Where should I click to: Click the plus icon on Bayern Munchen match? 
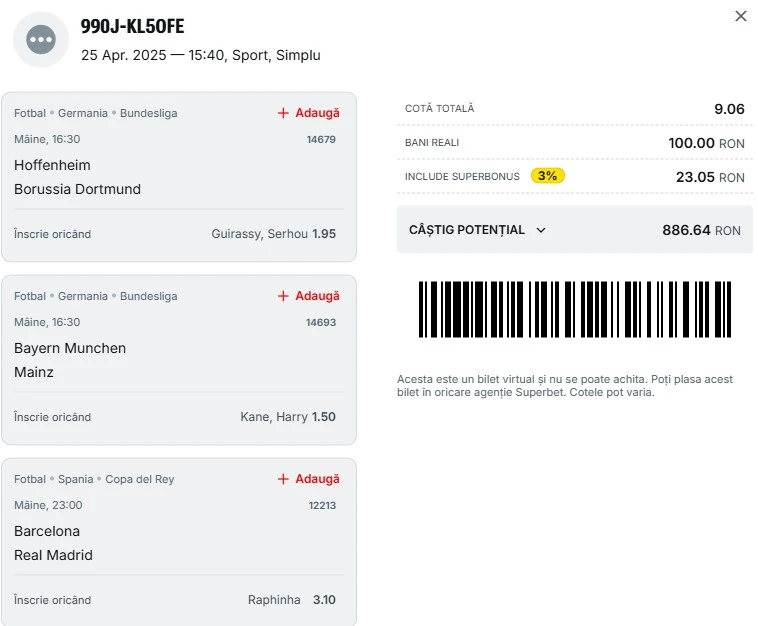(x=283, y=296)
